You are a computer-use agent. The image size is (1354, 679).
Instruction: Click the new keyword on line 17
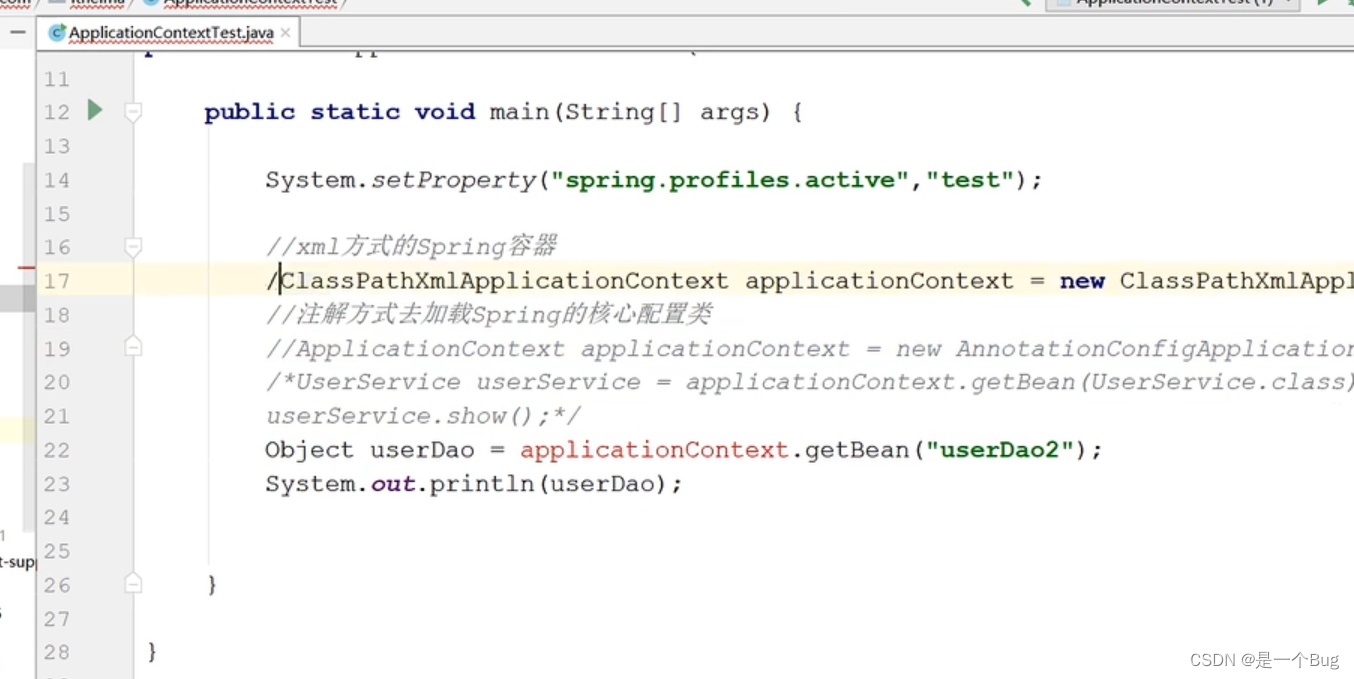1082,282
